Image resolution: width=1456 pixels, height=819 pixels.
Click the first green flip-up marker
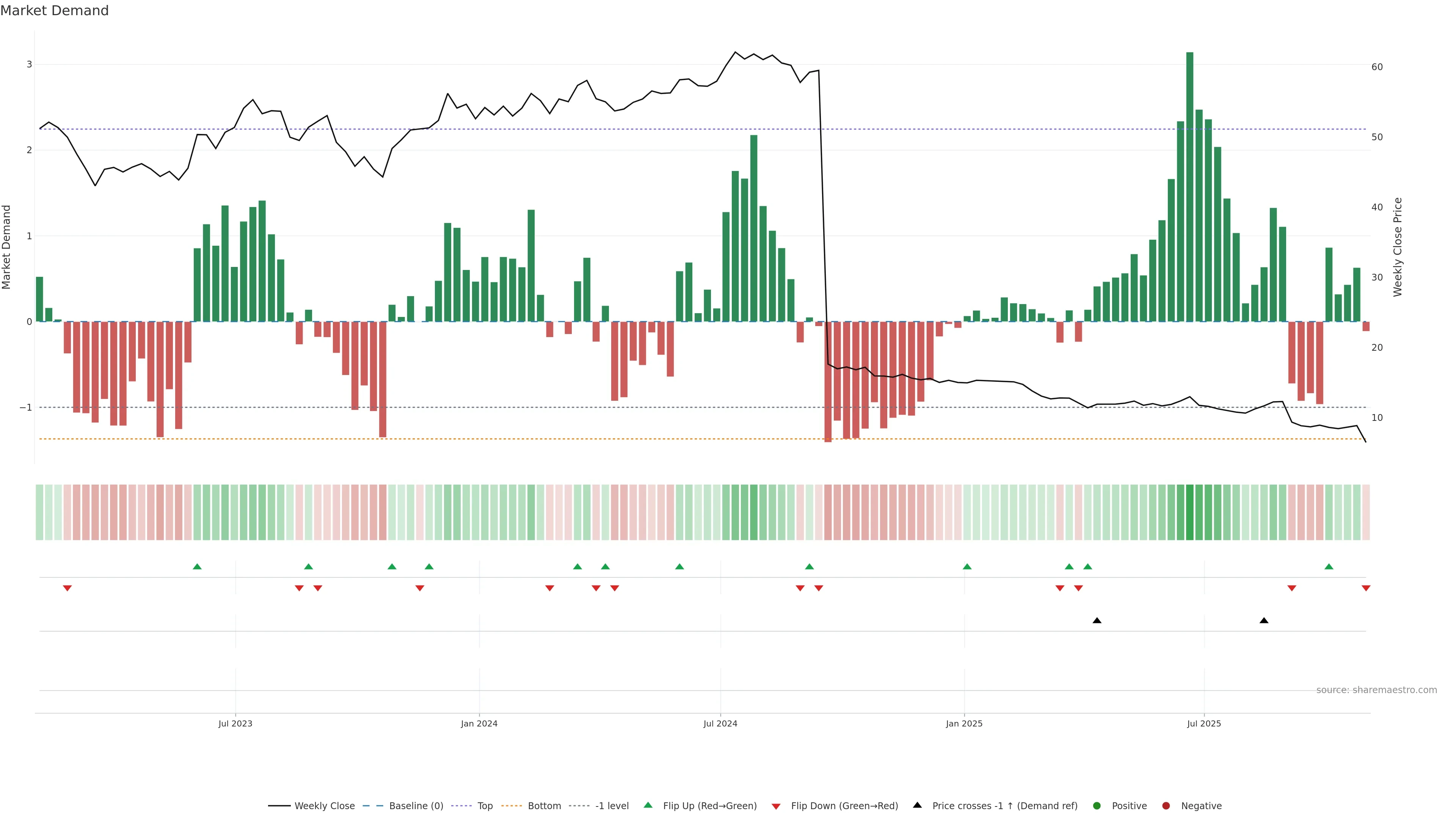(x=197, y=566)
